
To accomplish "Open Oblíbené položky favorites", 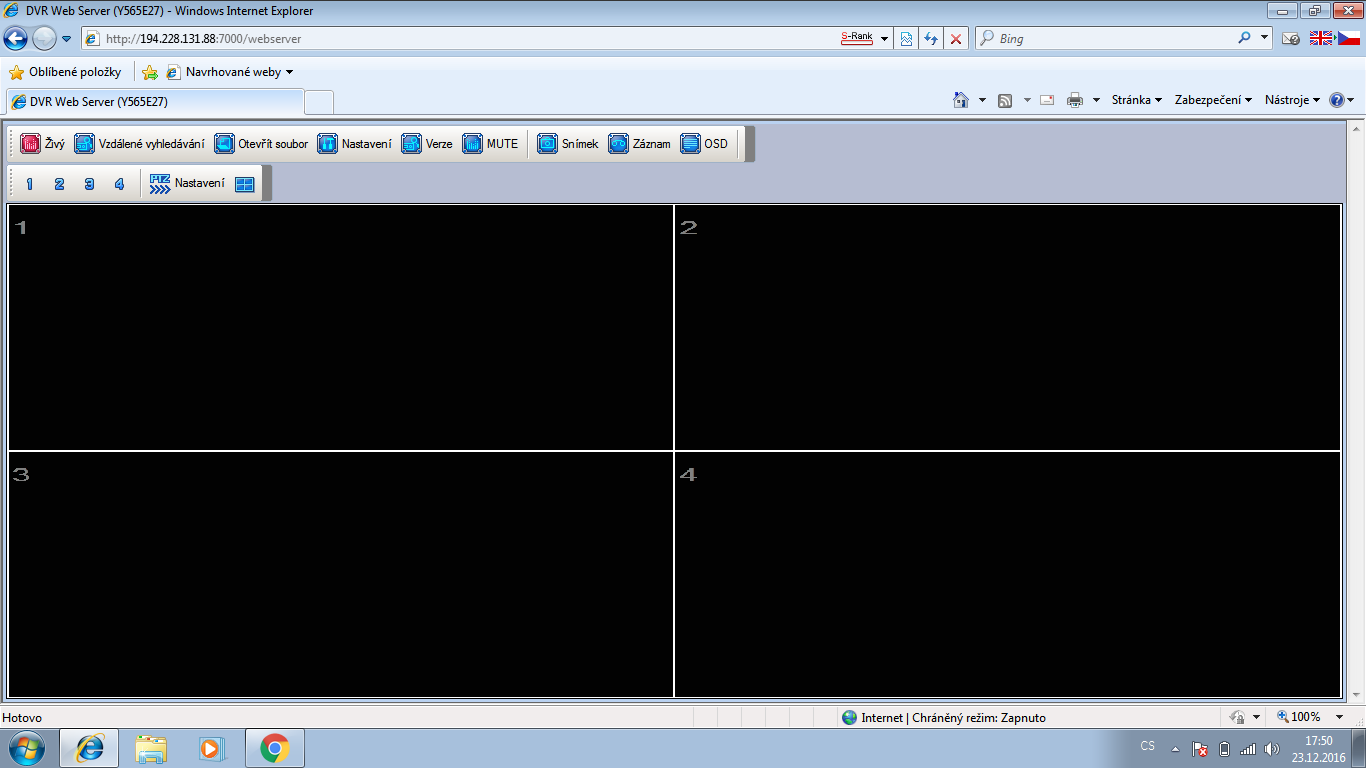I will (x=65, y=72).
